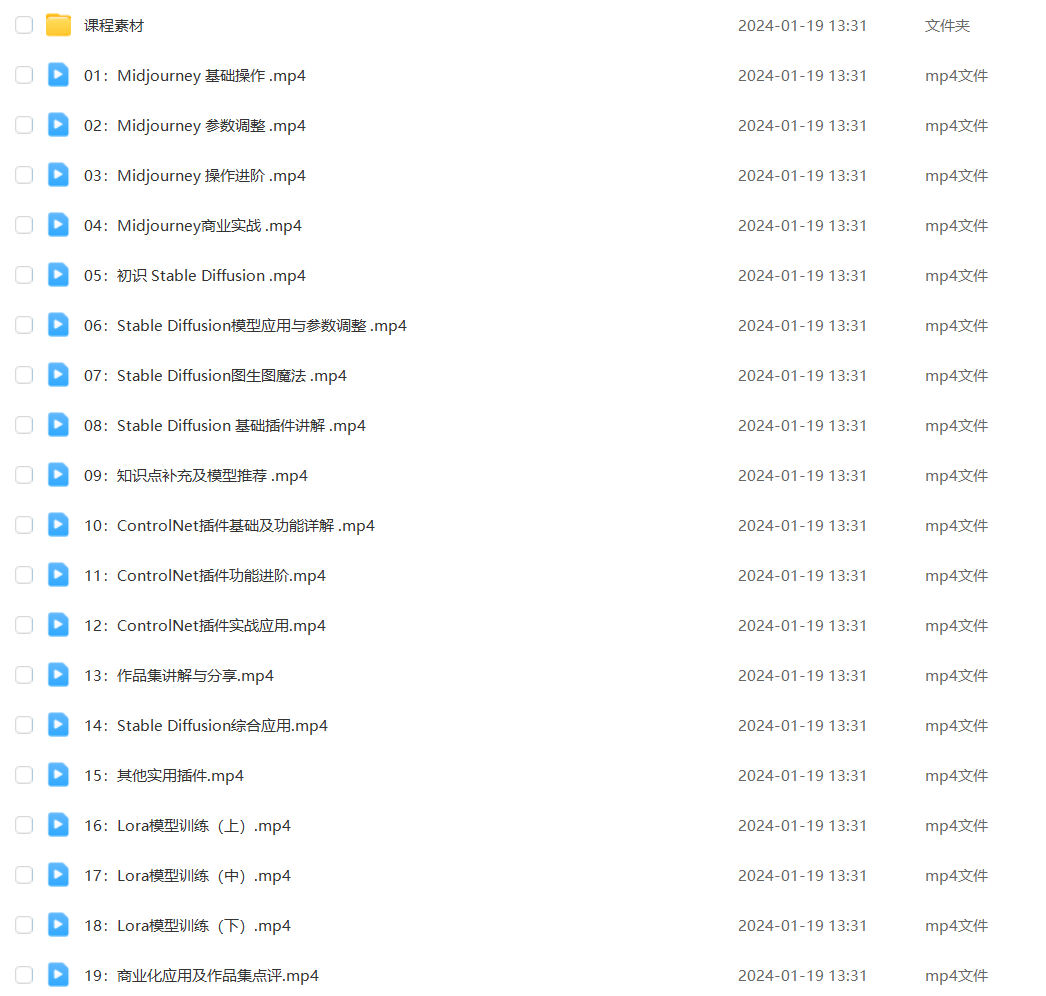
Task: Open file 06 Stable Diffusion模型应用与参数调整
Action: (x=245, y=326)
